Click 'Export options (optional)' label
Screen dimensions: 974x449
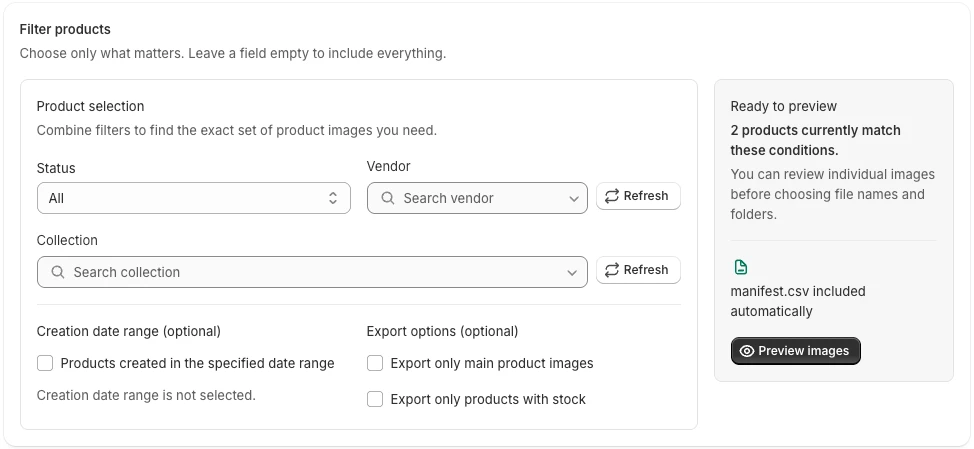[442, 331]
